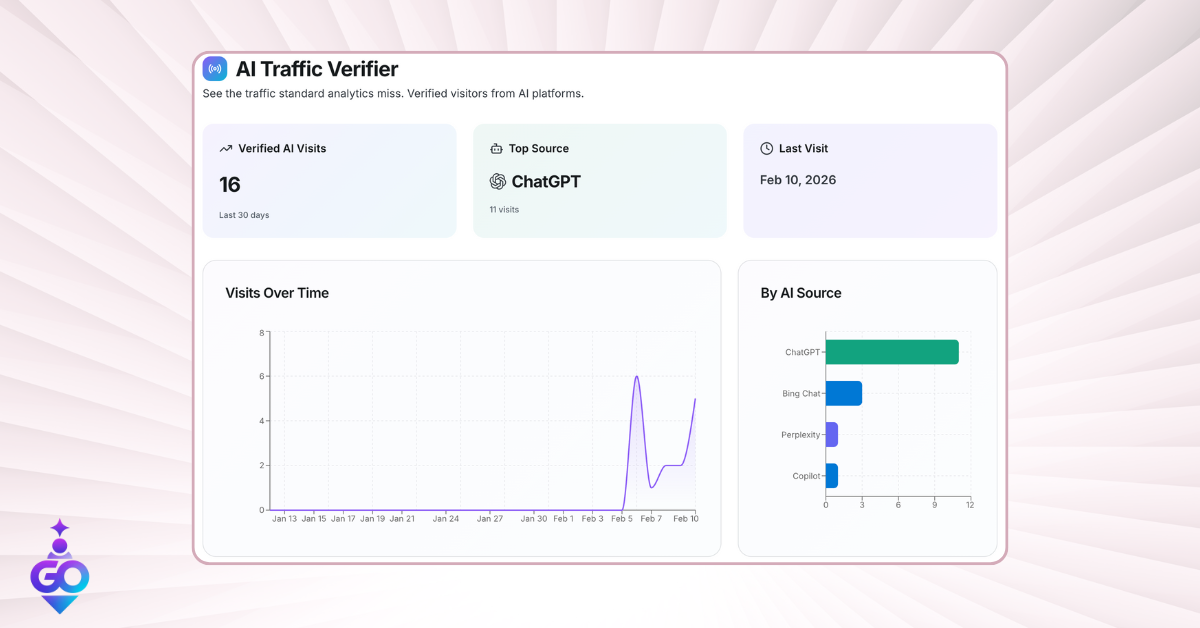Click the Feb 5 peak on the line chart
Image resolution: width=1200 pixels, height=628 pixels.
point(637,377)
